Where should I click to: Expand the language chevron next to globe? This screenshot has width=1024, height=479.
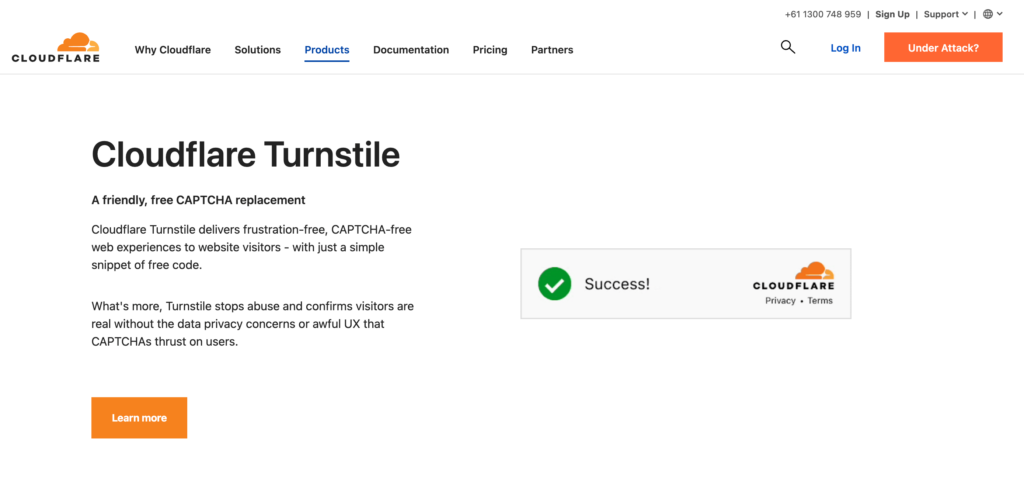click(999, 14)
